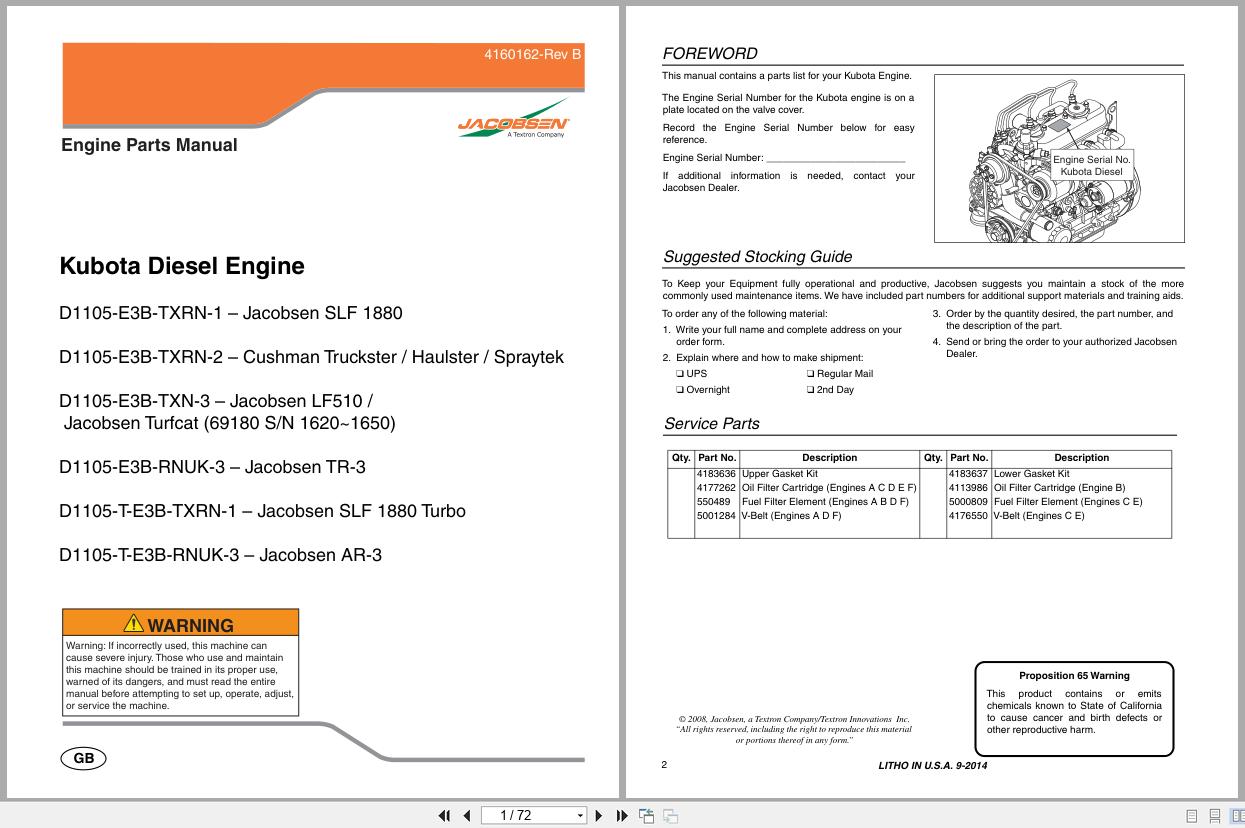1245x828 pixels.
Task: Select the 'Kubota Diesel Engine' title
Action: pyautogui.click(x=182, y=266)
